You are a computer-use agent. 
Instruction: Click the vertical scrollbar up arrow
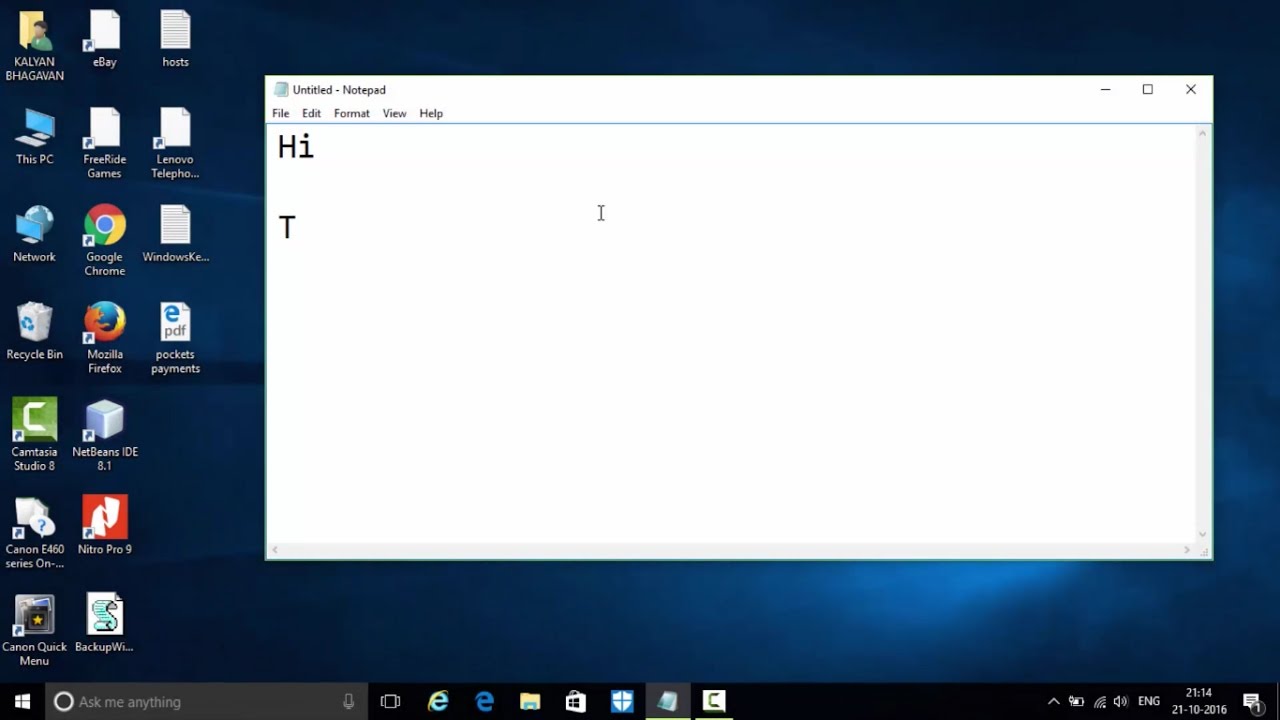(x=1203, y=133)
